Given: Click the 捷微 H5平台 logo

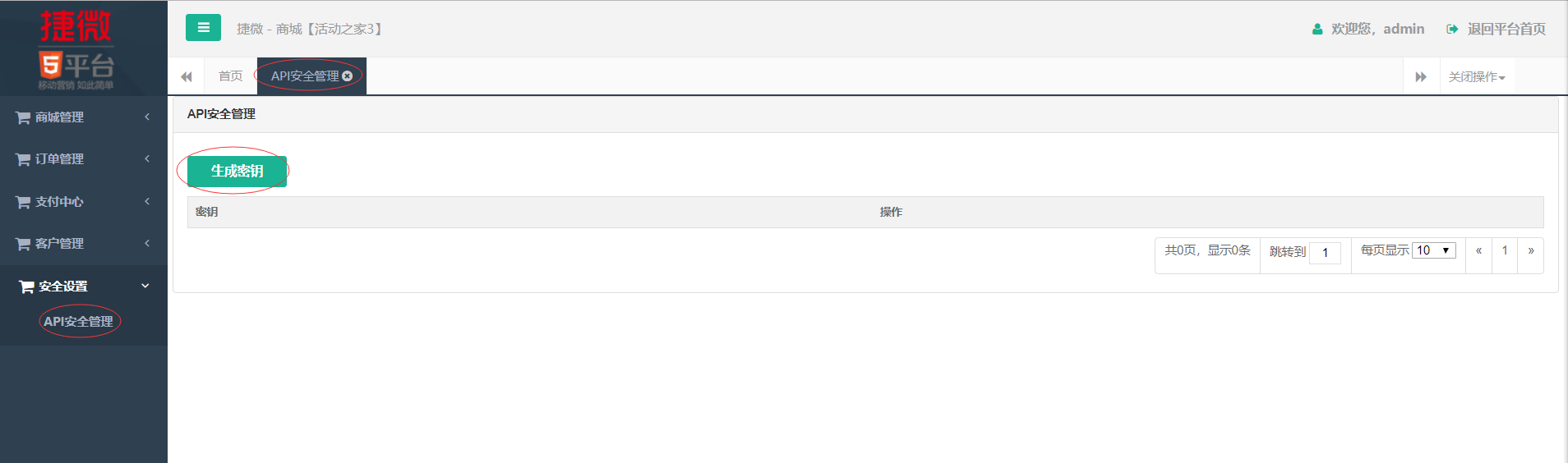Looking at the screenshot, I should pos(76,48).
